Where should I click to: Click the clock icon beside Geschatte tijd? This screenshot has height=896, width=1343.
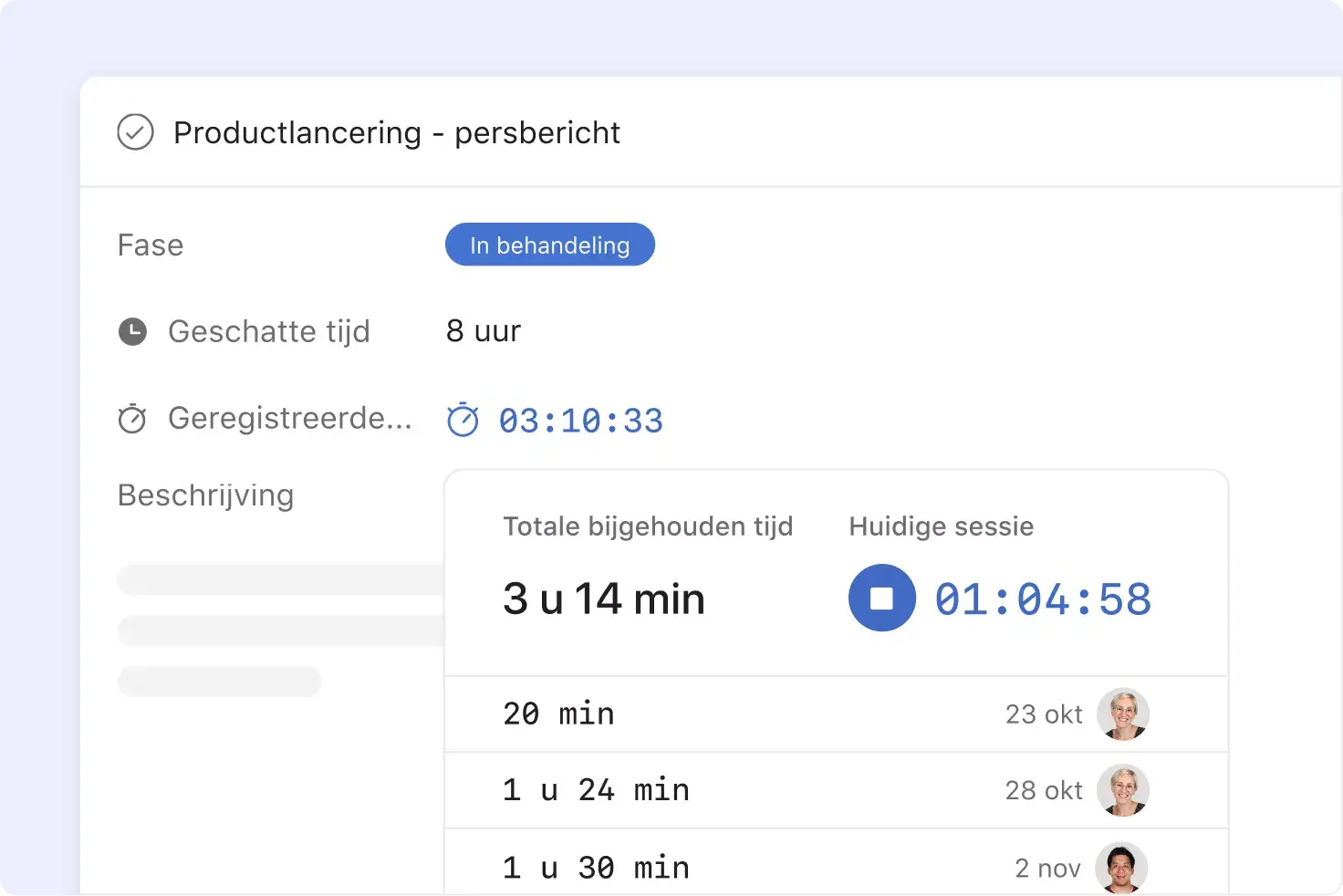coord(132,331)
